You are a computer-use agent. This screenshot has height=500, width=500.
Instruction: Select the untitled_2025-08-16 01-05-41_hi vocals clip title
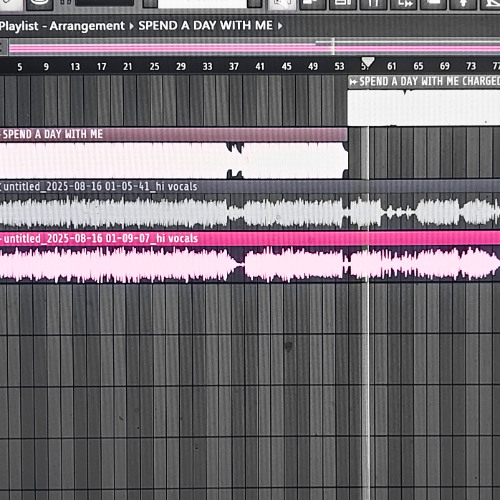100,187
